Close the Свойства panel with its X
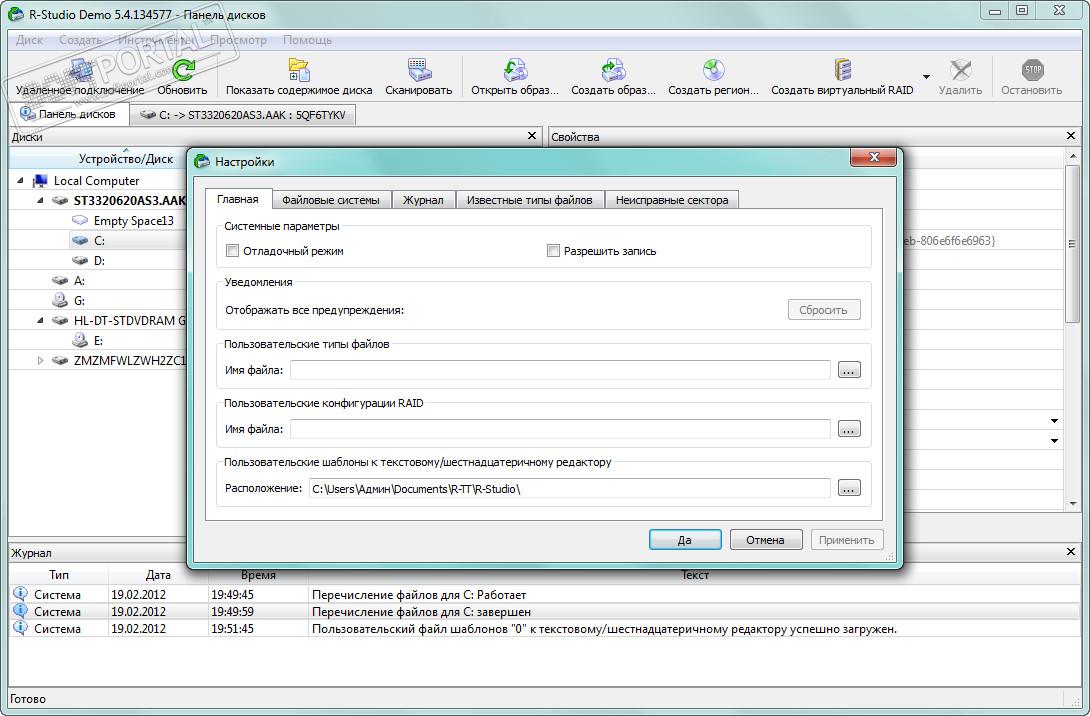1090x716 pixels. click(x=1071, y=136)
